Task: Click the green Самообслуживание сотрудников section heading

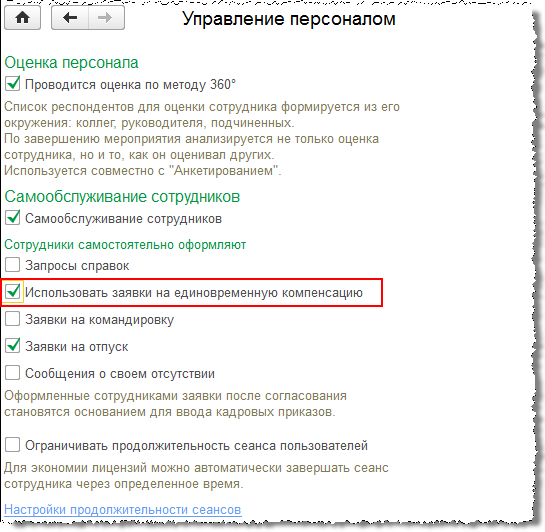Action: tap(122, 197)
